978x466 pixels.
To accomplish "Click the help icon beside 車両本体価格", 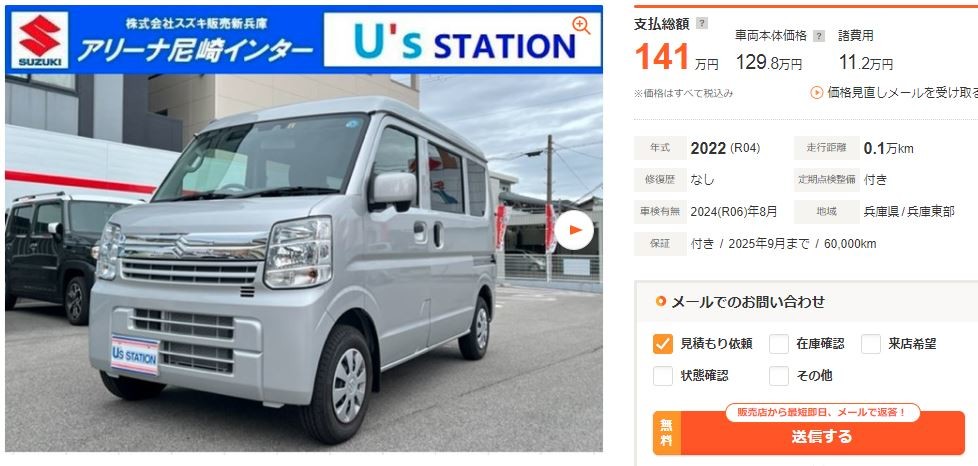I will (x=819, y=36).
